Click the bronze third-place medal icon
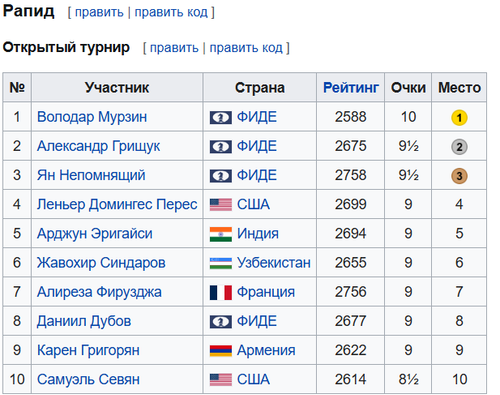Viewport: 500px width, 395px height. [459, 176]
